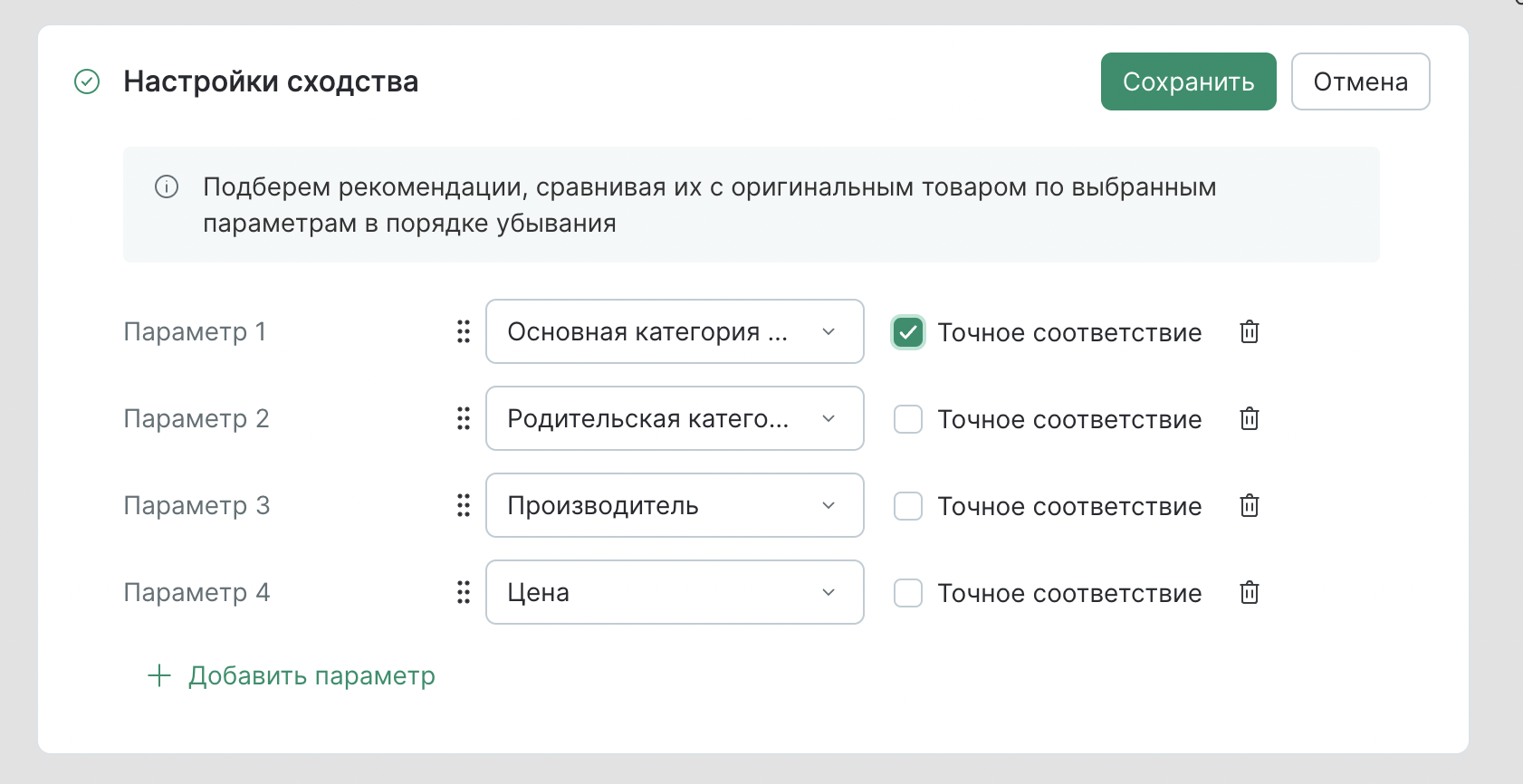This screenshot has width=1523, height=784.
Task: Click the drag handle beside Параметр 2
Action: pos(464,418)
